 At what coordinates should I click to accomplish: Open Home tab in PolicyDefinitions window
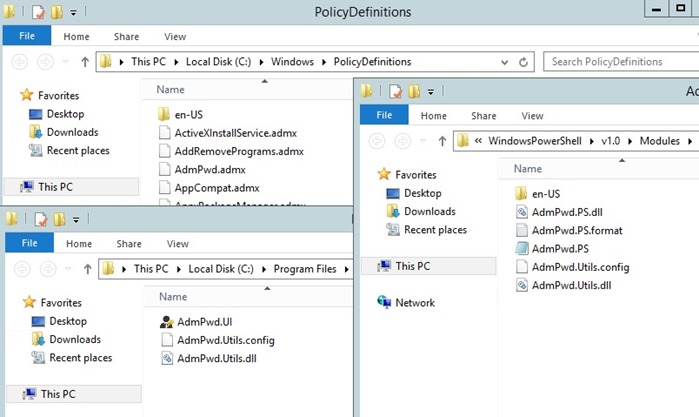point(76,37)
